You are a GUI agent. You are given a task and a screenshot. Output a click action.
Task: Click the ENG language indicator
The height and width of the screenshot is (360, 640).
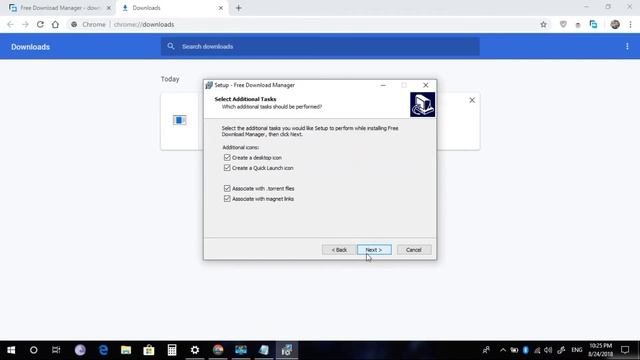point(577,350)
